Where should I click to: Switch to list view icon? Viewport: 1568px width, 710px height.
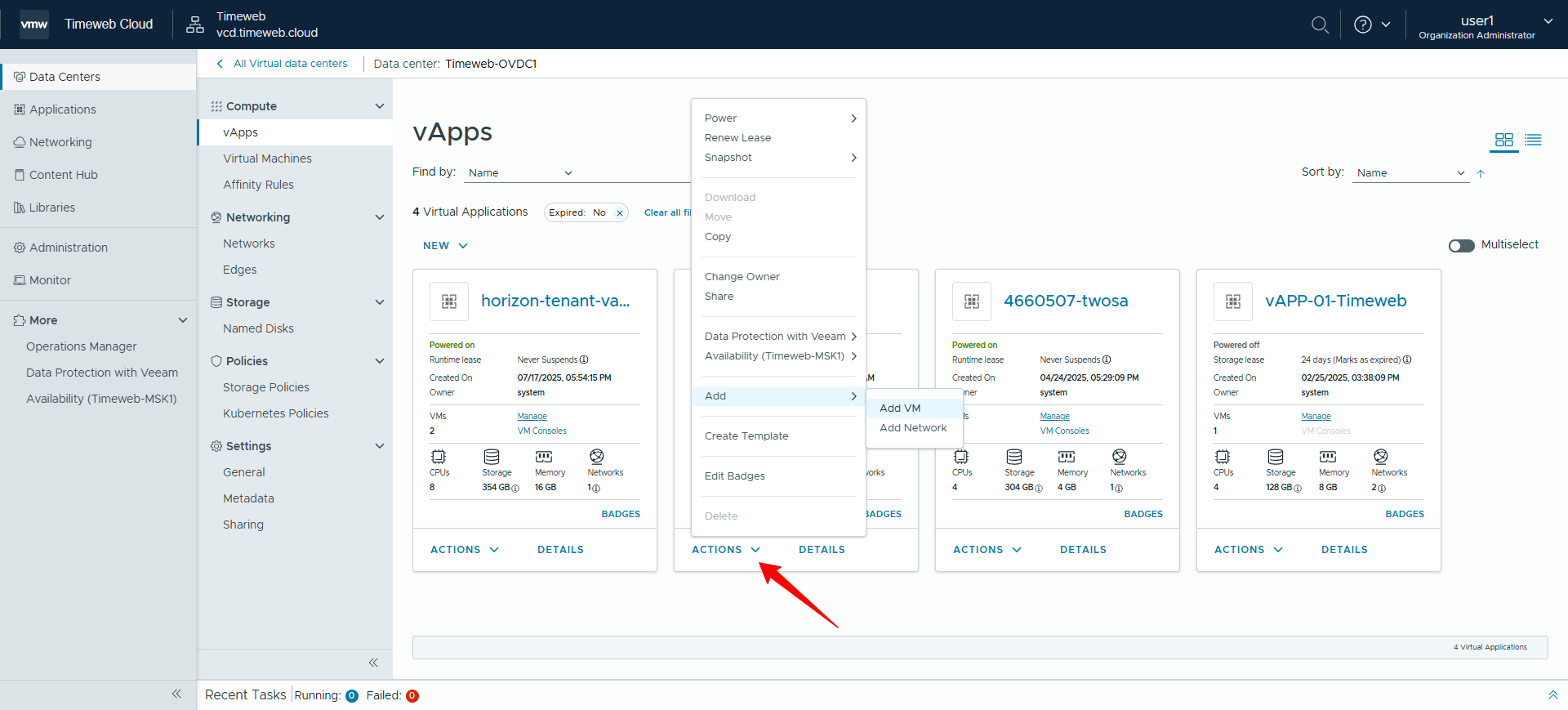coord(1533,140)
